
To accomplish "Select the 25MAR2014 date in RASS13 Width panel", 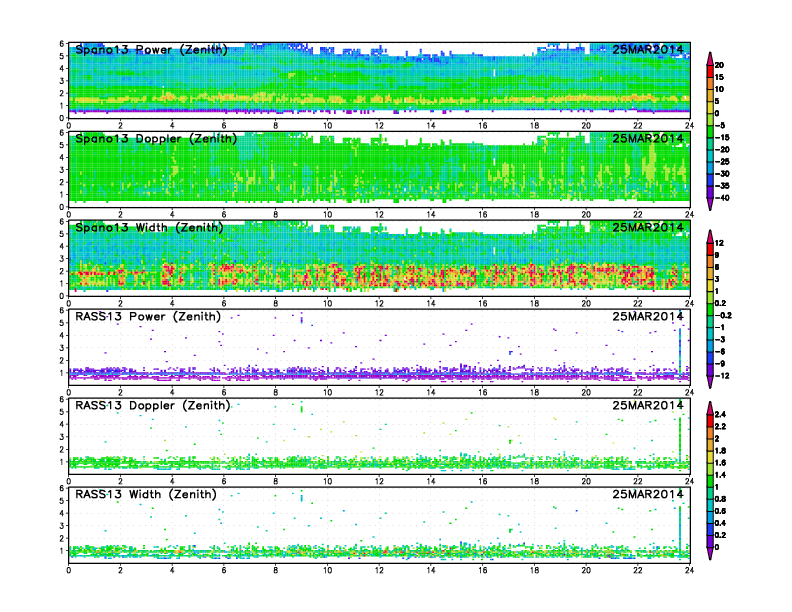I will (x=648, y=494).
